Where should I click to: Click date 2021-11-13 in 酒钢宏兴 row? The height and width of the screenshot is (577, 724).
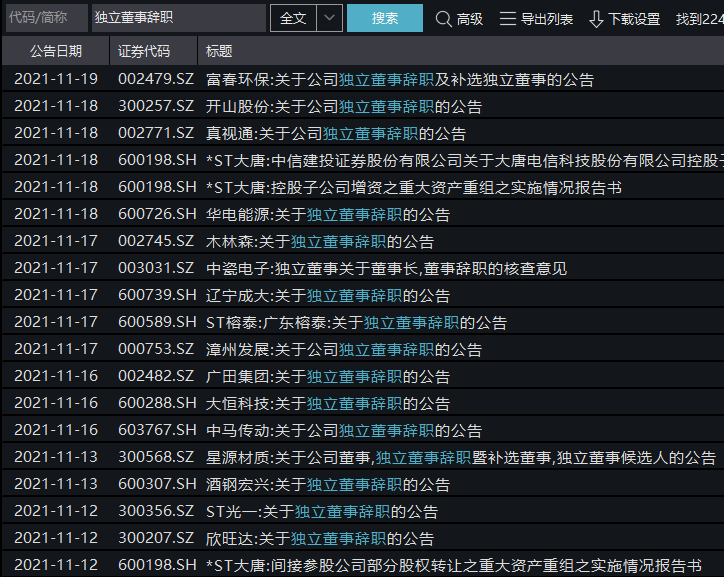[x=56, y=484]
